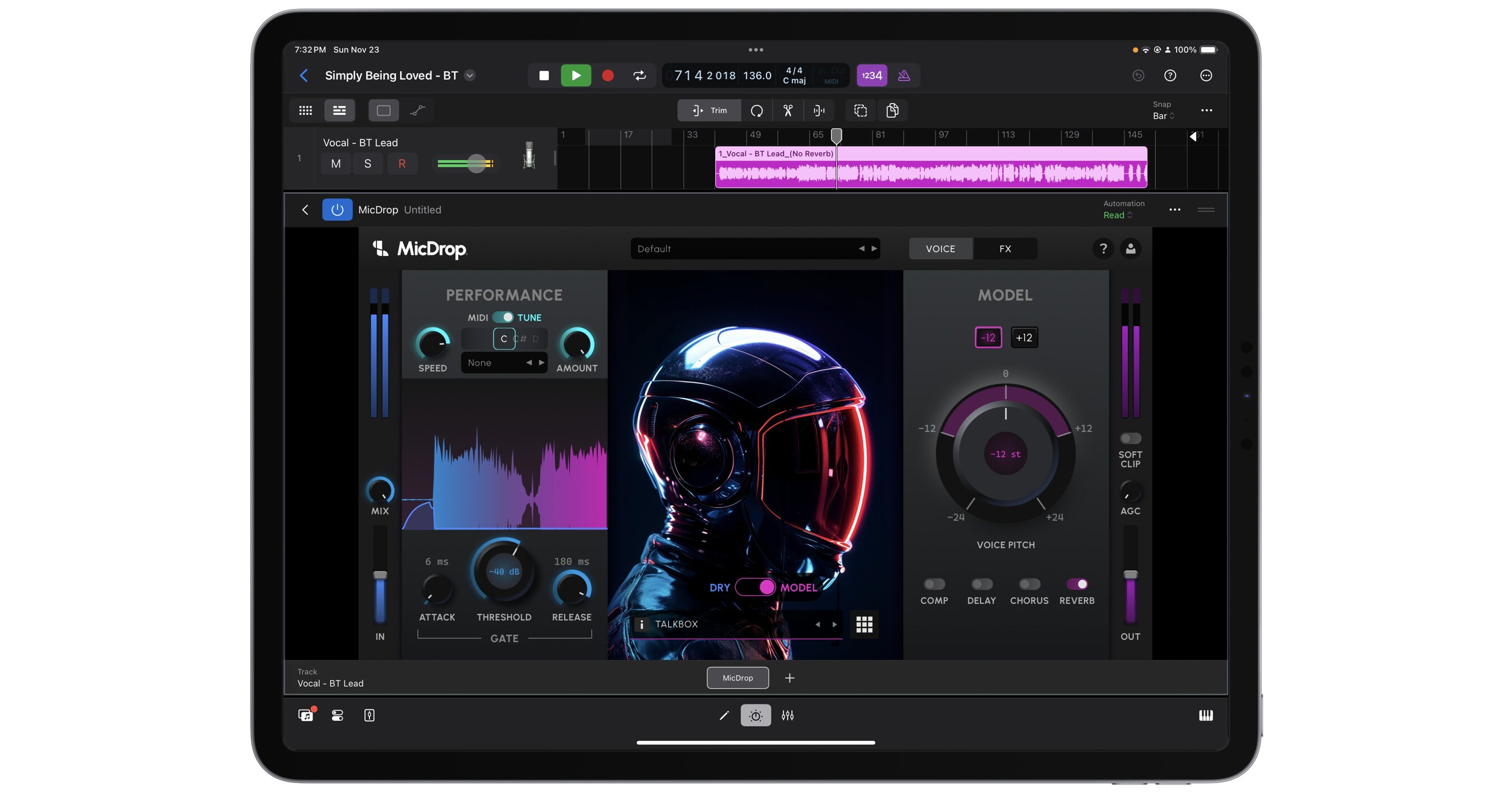Open the Browser via bottom-left icon
The image size is (1512, 792).
(306, 715)
